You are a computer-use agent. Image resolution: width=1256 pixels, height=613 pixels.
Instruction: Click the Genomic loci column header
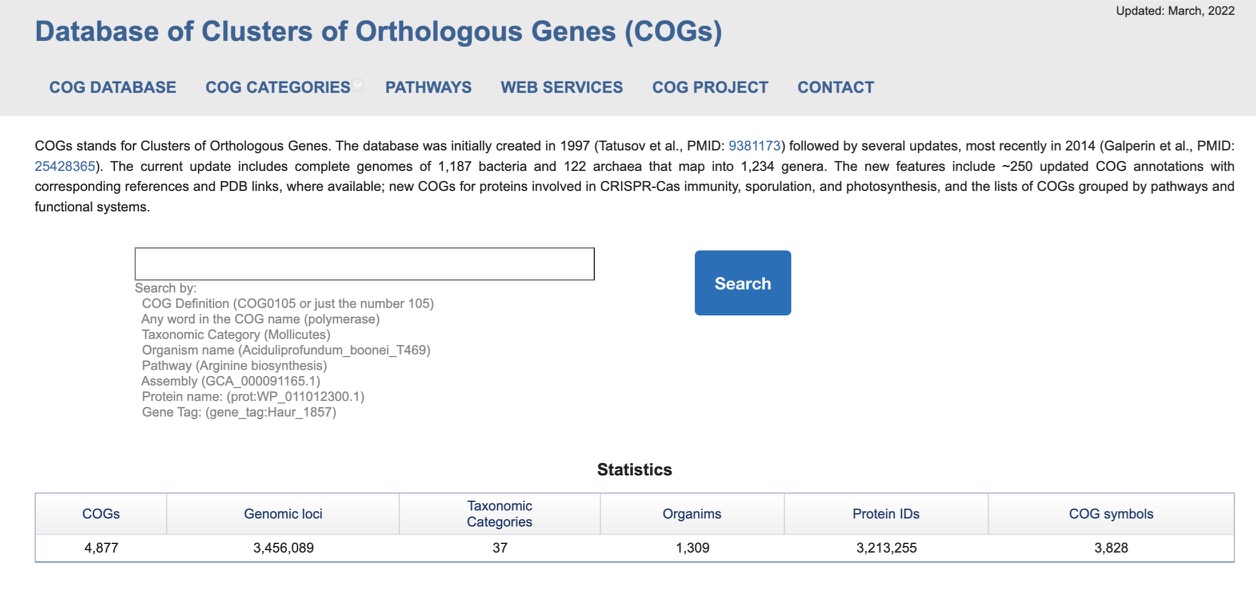pos(283,514)
